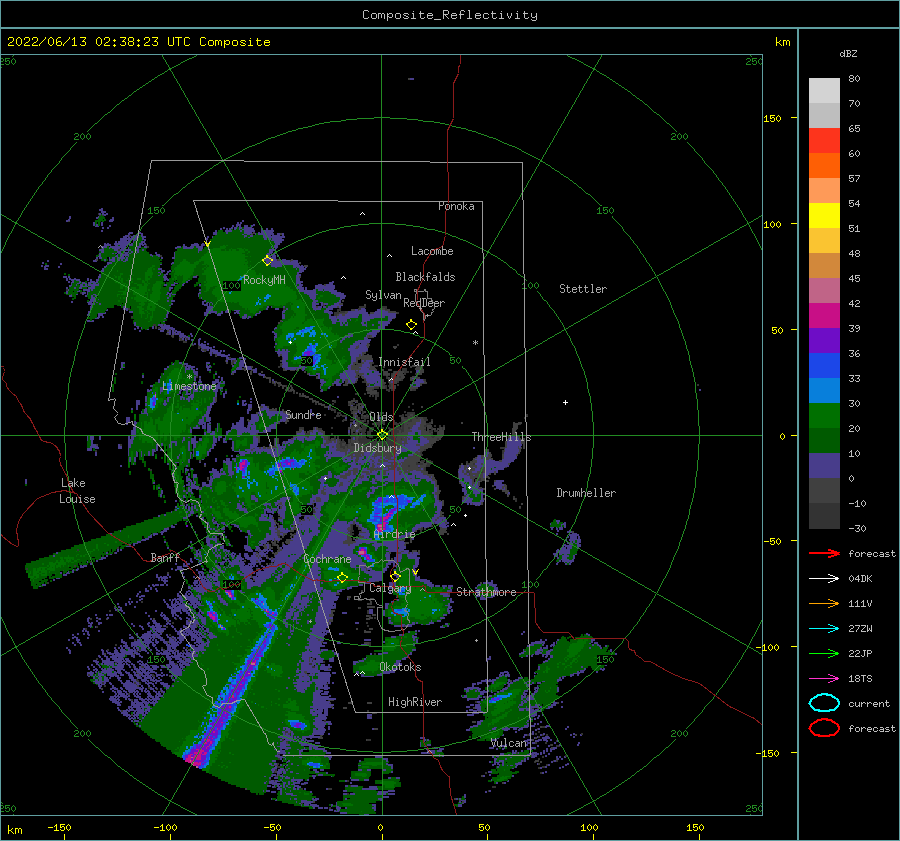Click the white plus marker south of Stettler
The height and width of the screenshot is (841, 900).
tap(565, 402)
